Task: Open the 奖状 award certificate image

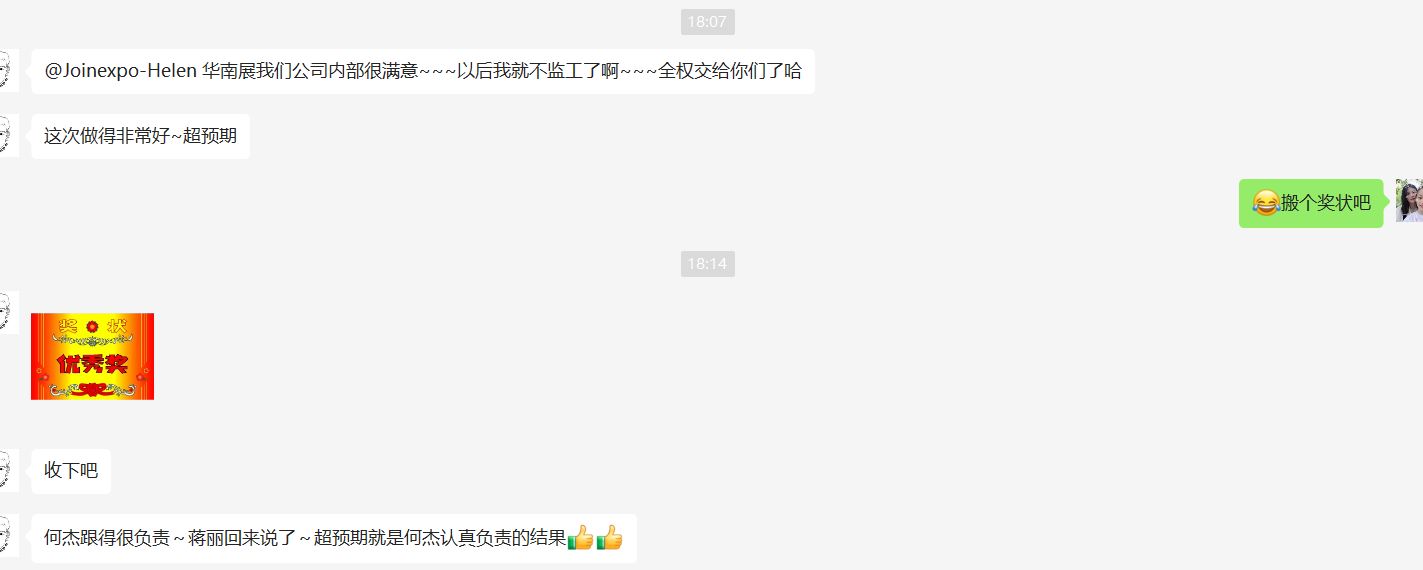Action: 92,356
